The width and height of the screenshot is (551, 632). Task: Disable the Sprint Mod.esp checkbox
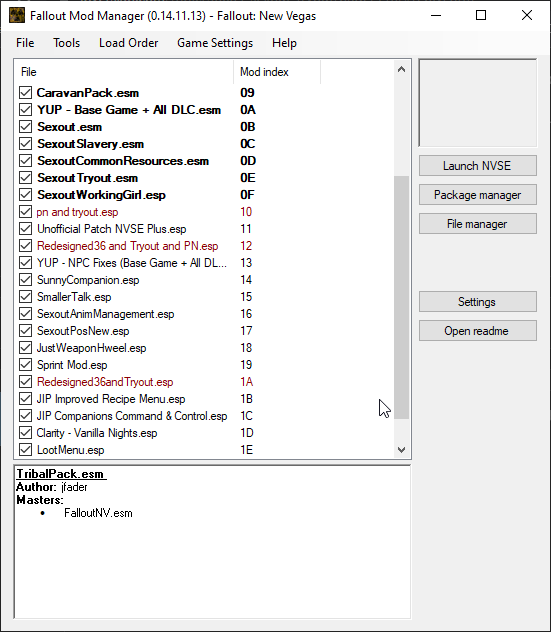pos(25,365)
